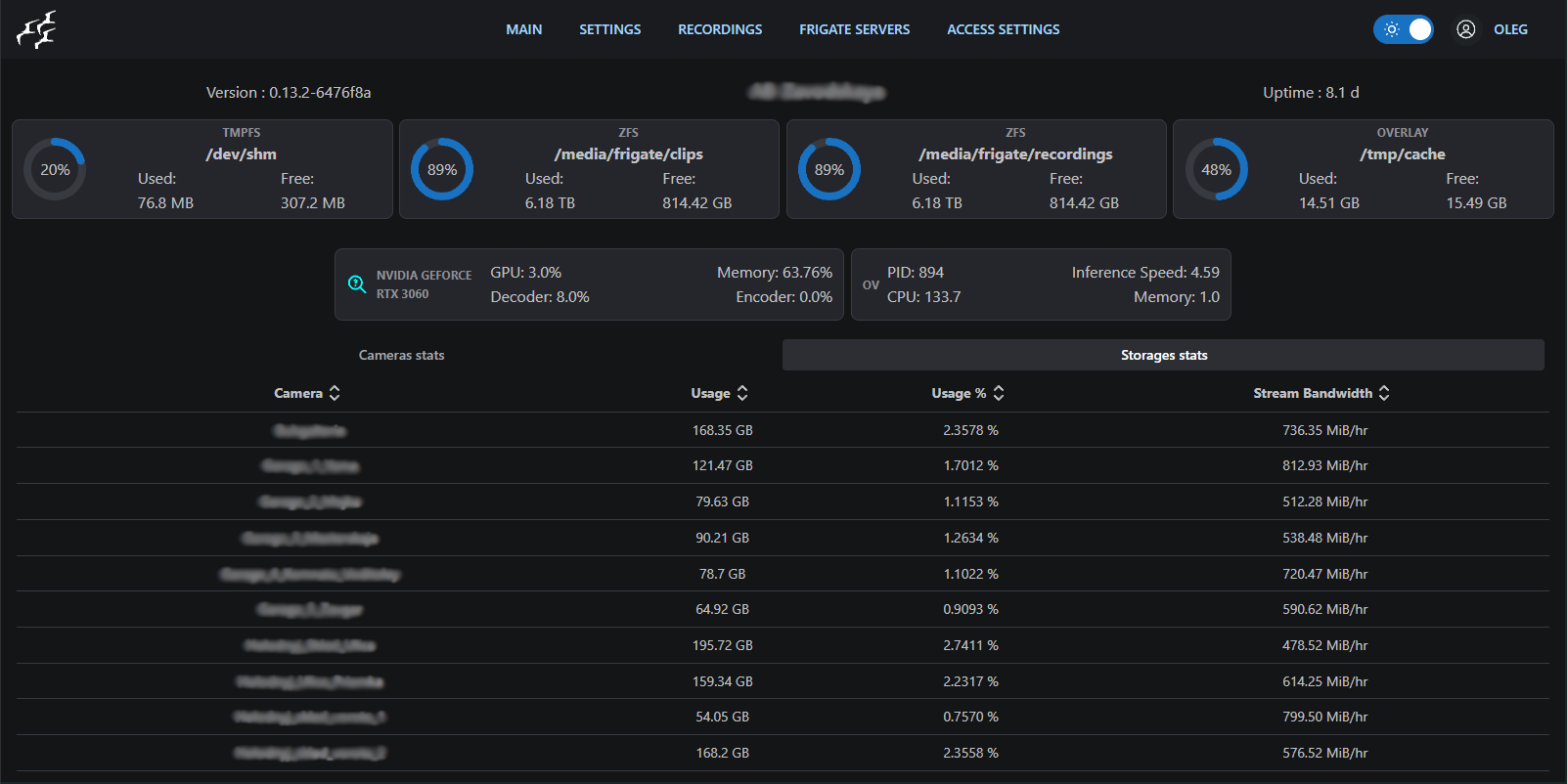Image resolution: width=1567 pixels, height=784 pixels.
Task: Switch to the Cameras stats tab
Action: 401,355
